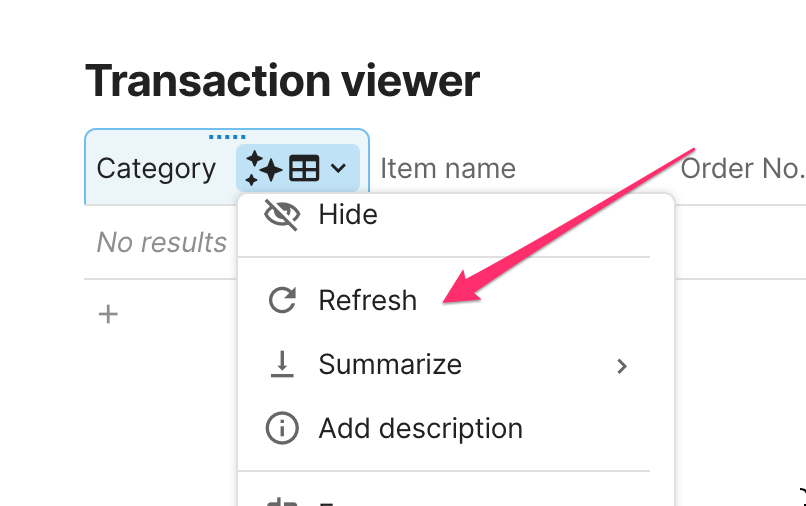The image size is (806, 506).
Task: Click the Summarize down-arrow icon
Action: (x=283, y=365)
